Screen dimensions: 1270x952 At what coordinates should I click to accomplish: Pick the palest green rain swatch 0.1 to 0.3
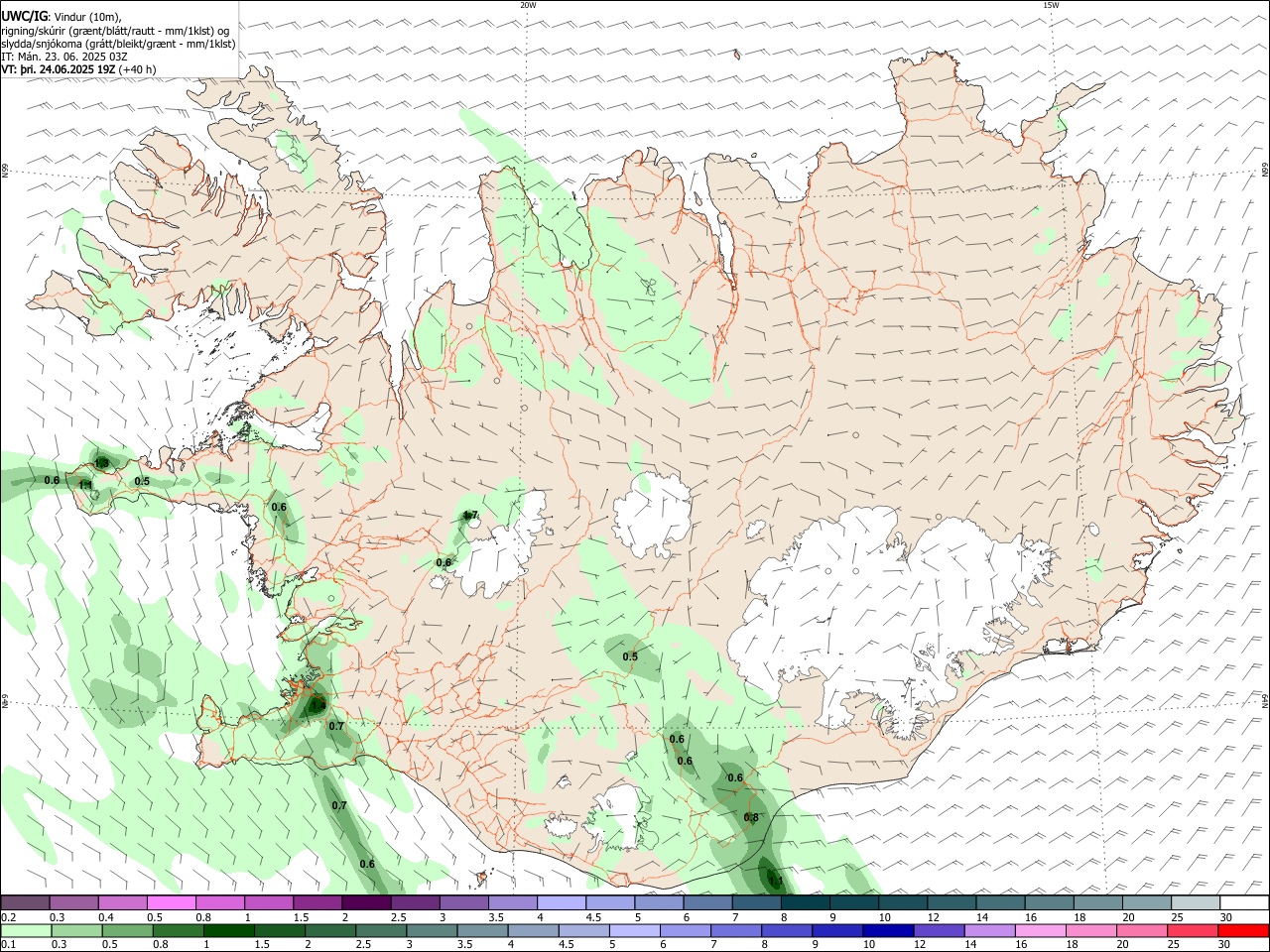(26, 930)
